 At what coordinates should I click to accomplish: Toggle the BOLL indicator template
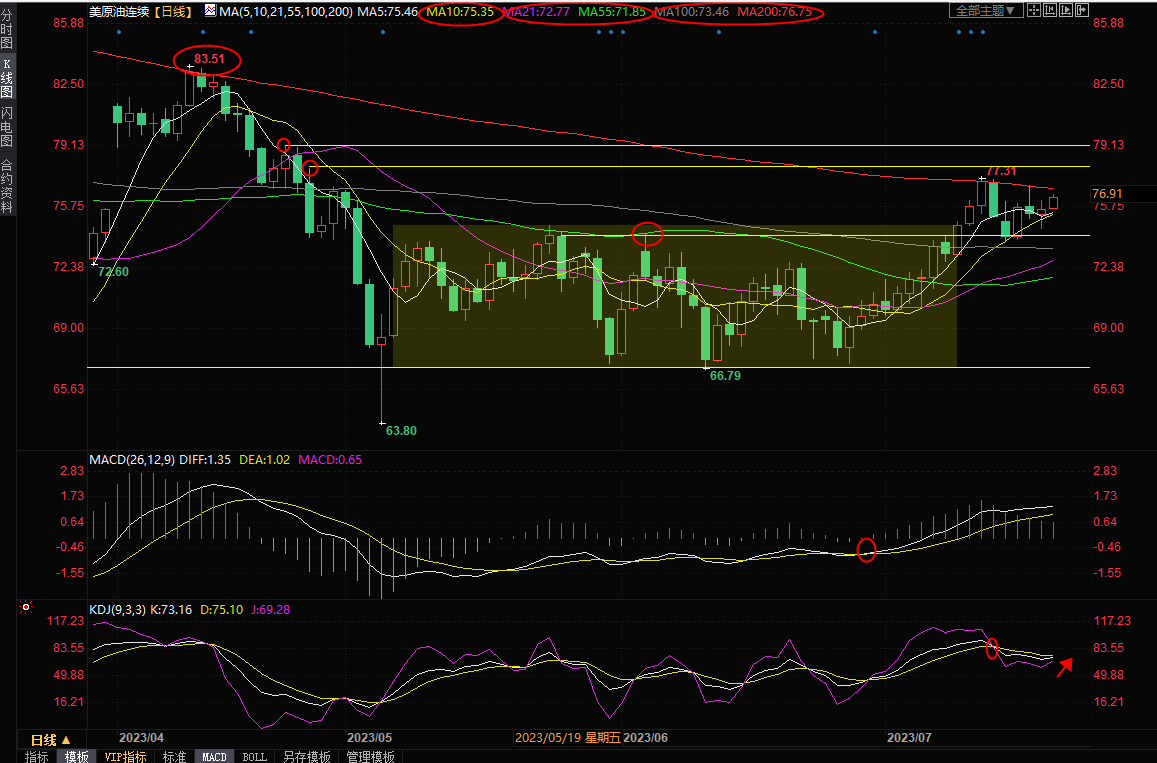pyautogui.click(x=255, y=757)
